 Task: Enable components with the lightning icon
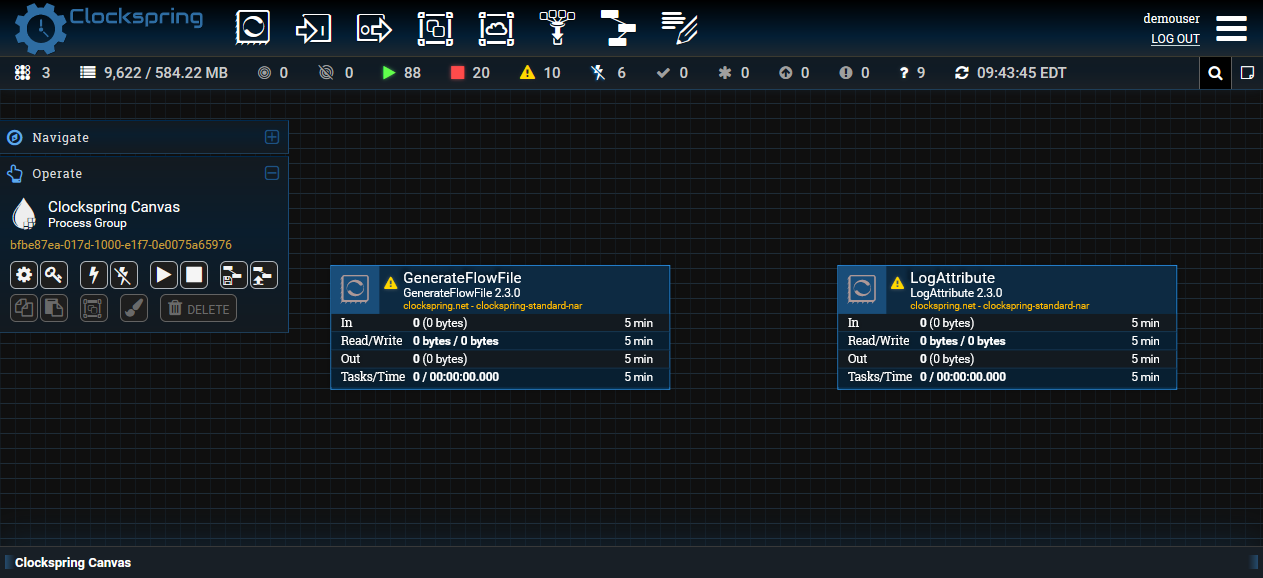[91, 274]
